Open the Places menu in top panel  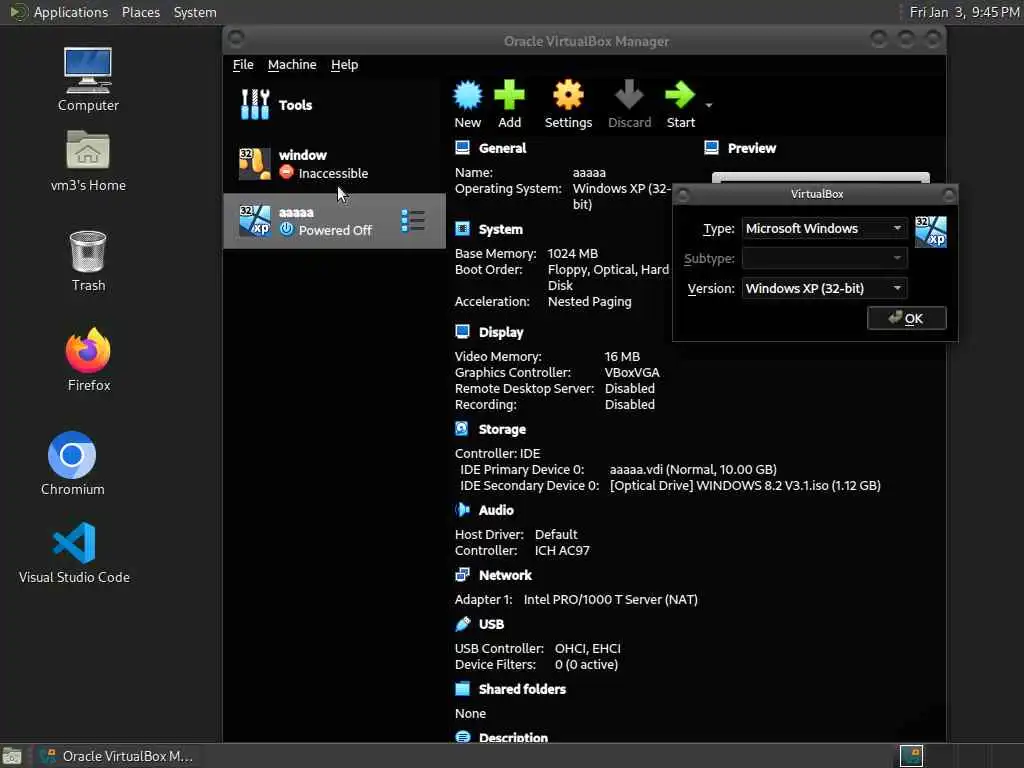tap(141, 12)
